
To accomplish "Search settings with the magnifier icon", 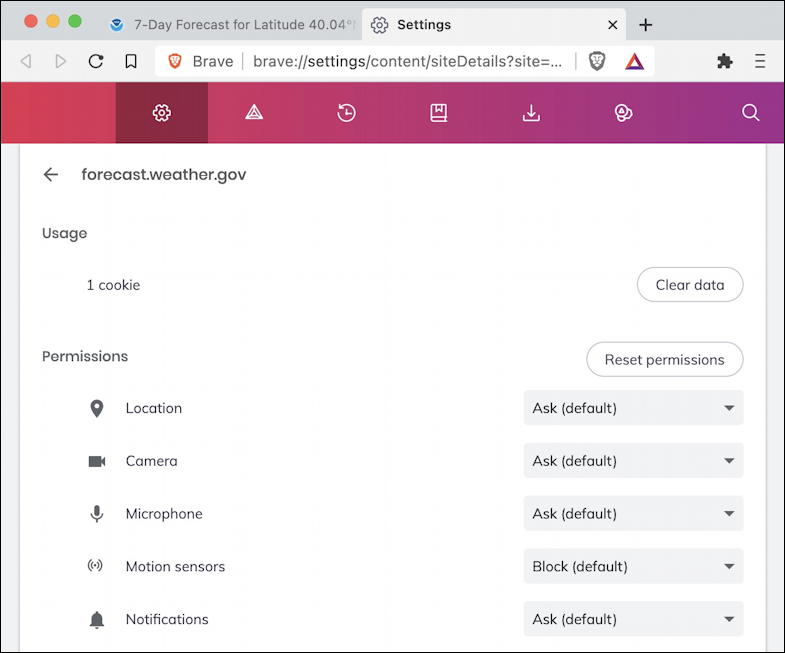I will 750,113.
